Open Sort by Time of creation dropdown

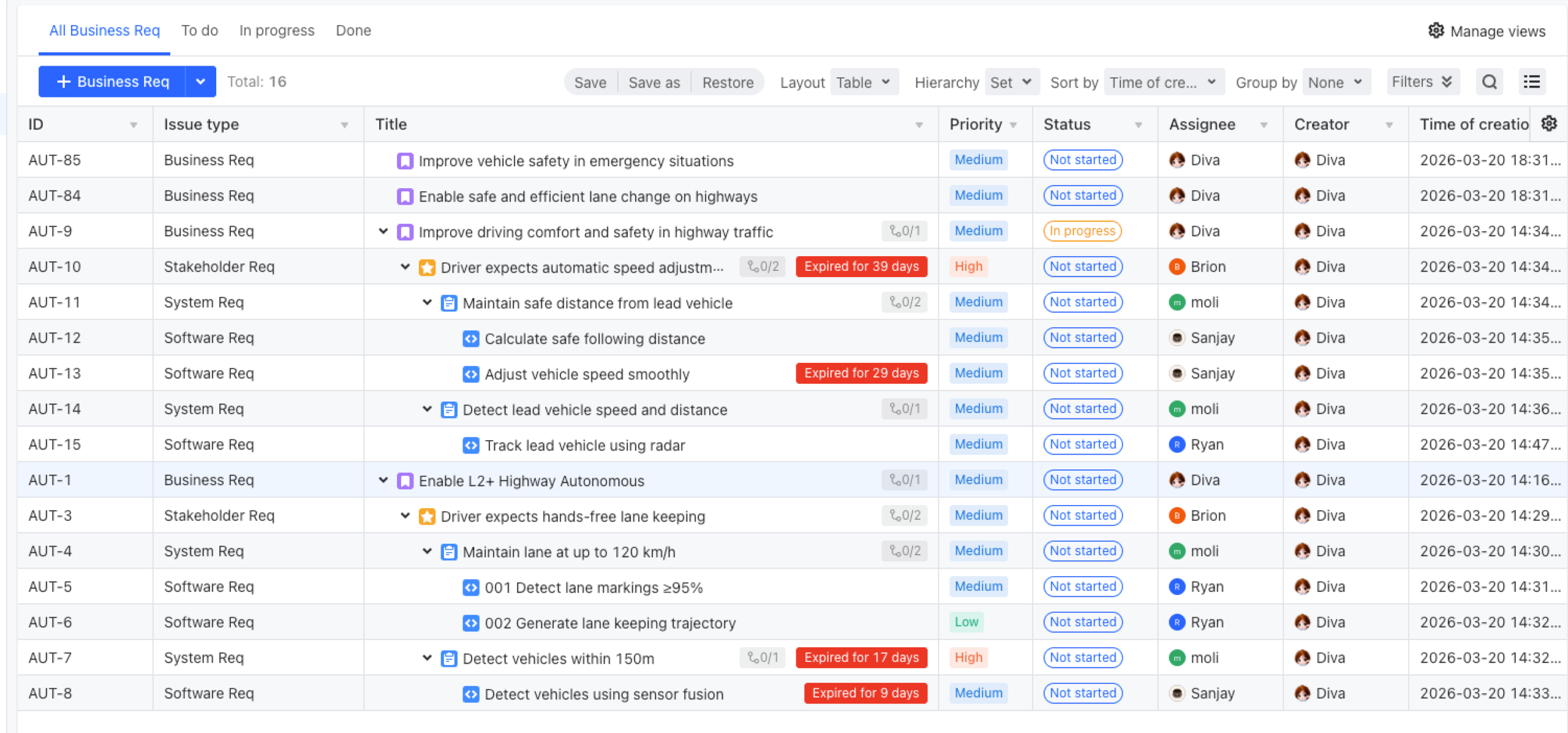point(1164,82)
